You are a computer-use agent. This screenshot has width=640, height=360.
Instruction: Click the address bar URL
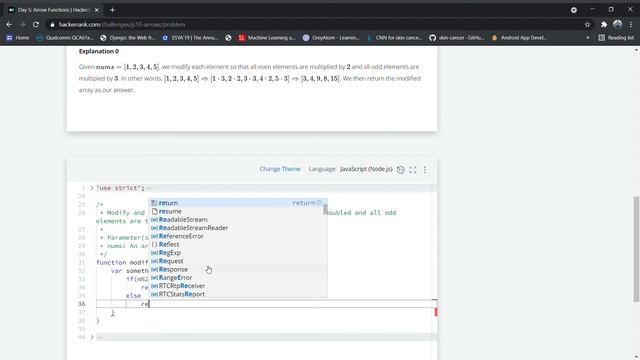[122, 24]
